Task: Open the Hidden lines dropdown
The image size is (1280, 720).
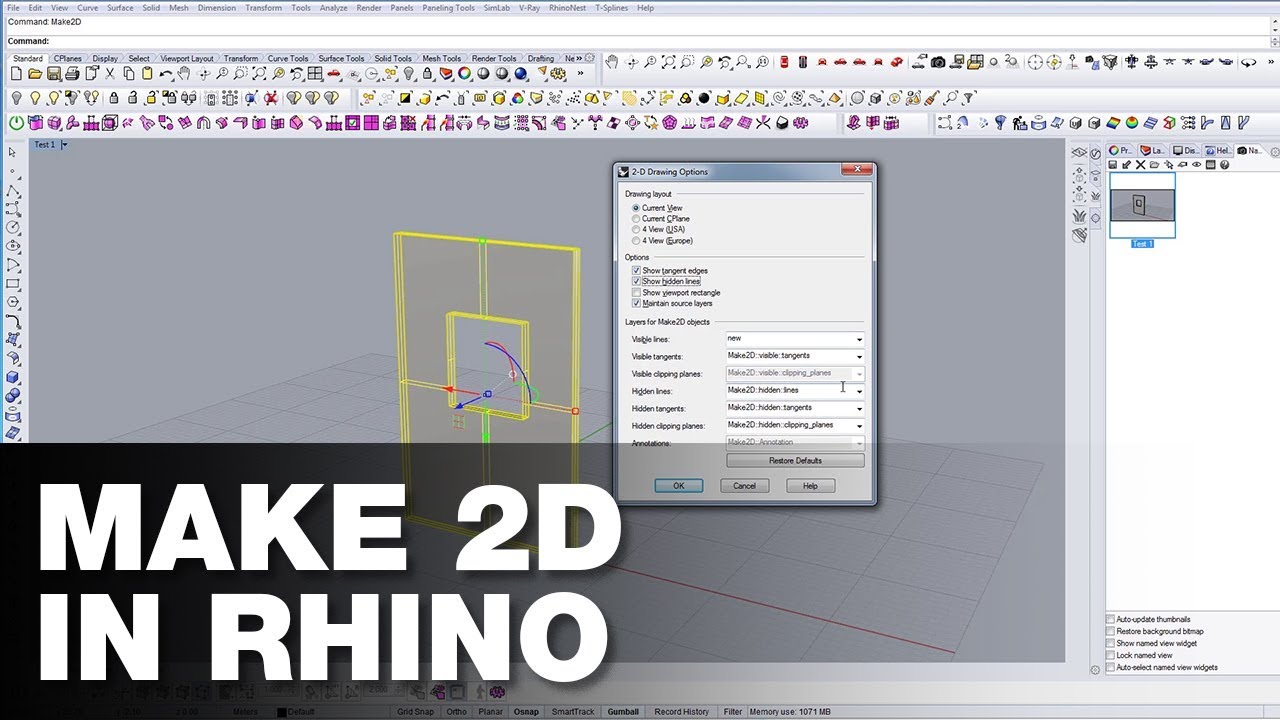Action: [858, 390]
